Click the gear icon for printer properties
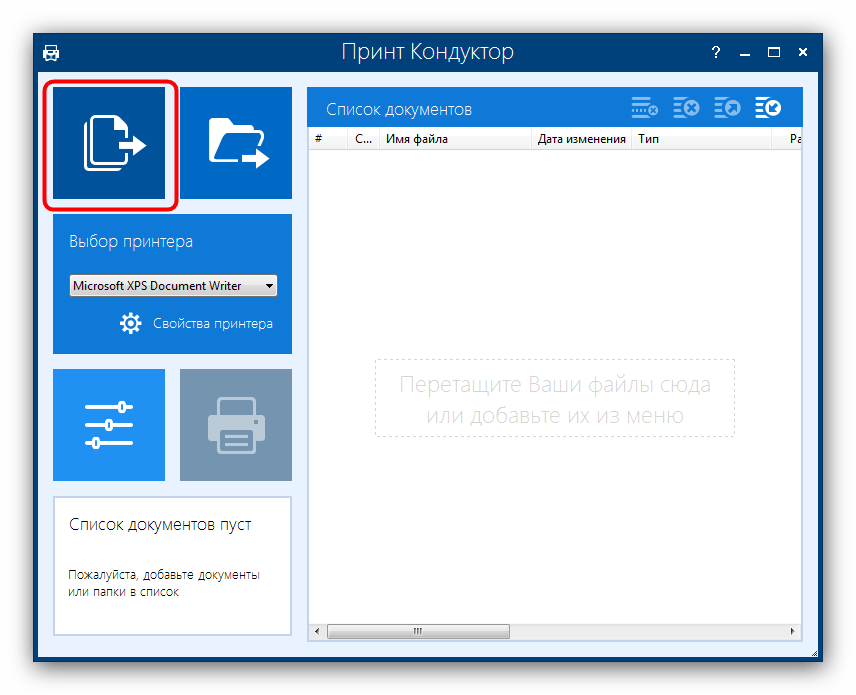The width and height of the screenshot is (856, 695). coord(131,323)
